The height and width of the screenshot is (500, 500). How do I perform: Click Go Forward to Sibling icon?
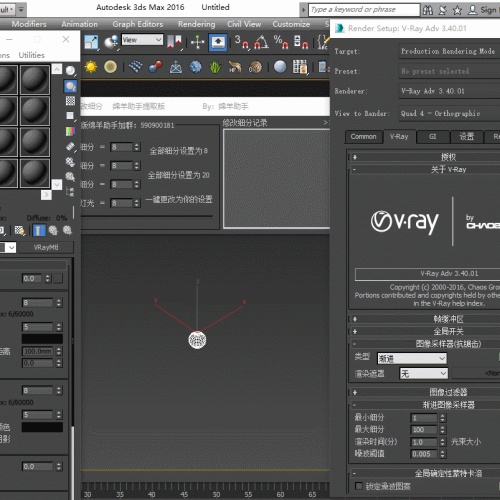coord(67,230)
